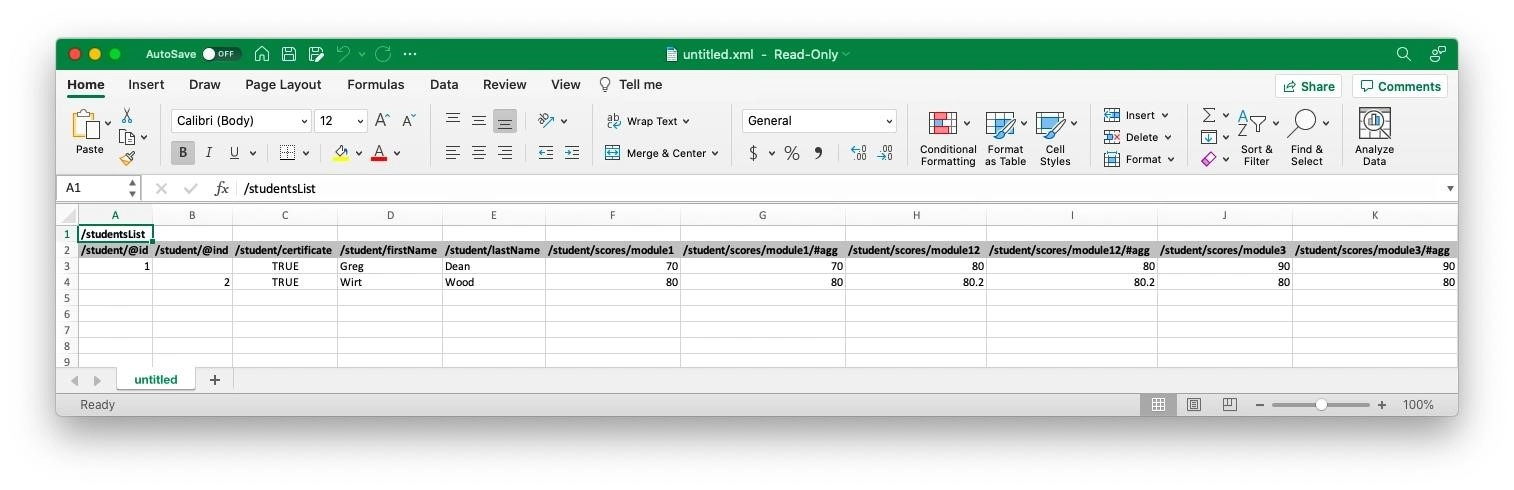
Task: Click the AutoSum sigma icon
Action: [1209, 115]
